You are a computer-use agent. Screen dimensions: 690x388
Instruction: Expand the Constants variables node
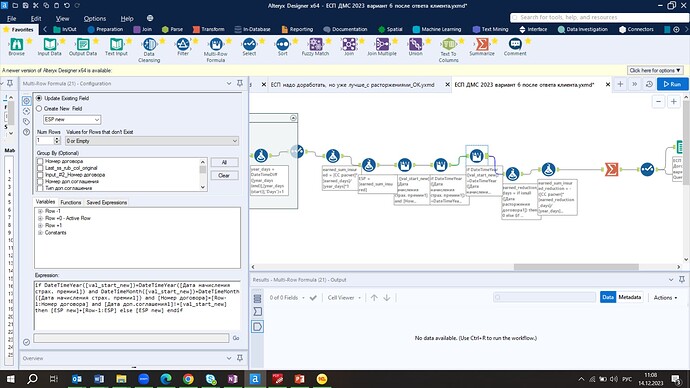[x=40, y=233]
